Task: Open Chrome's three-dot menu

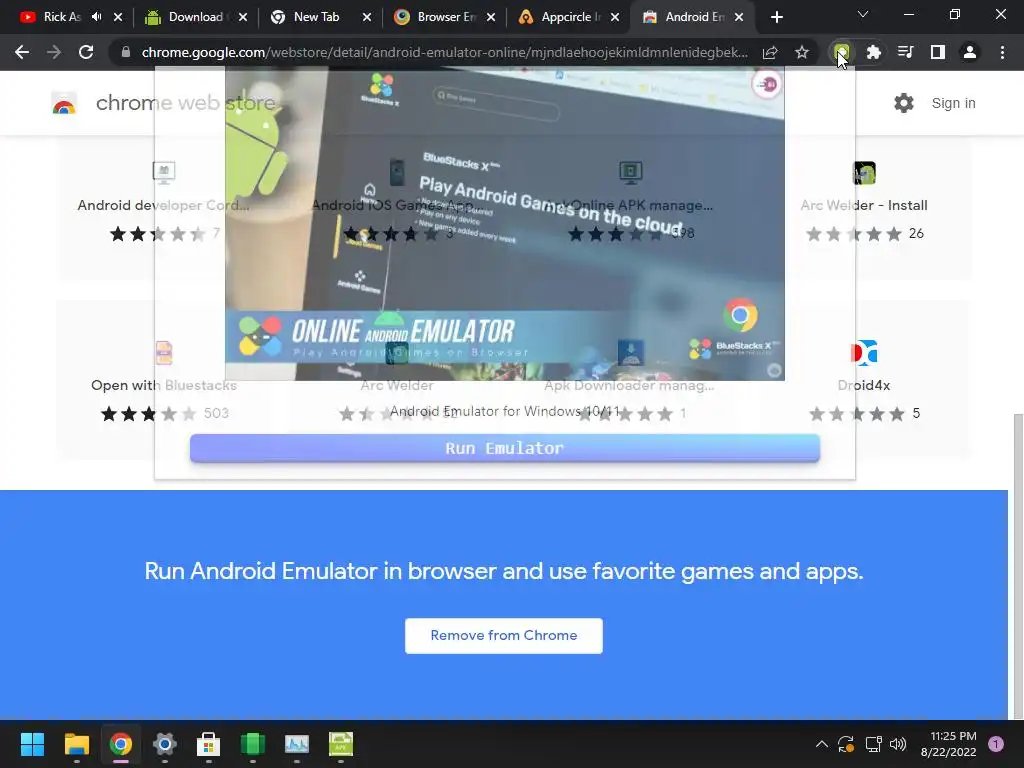Action: pyautogui.click(x=1002, y=52)
